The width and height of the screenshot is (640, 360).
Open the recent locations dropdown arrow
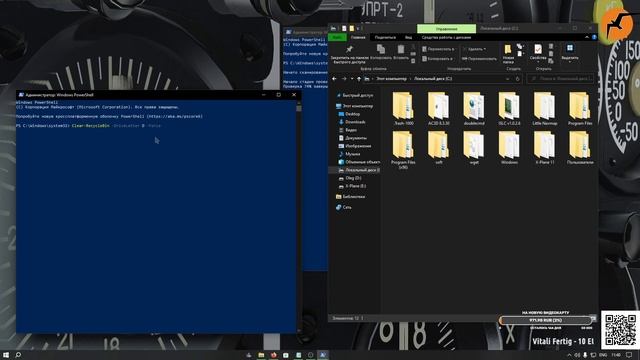(x=352, y=79)
